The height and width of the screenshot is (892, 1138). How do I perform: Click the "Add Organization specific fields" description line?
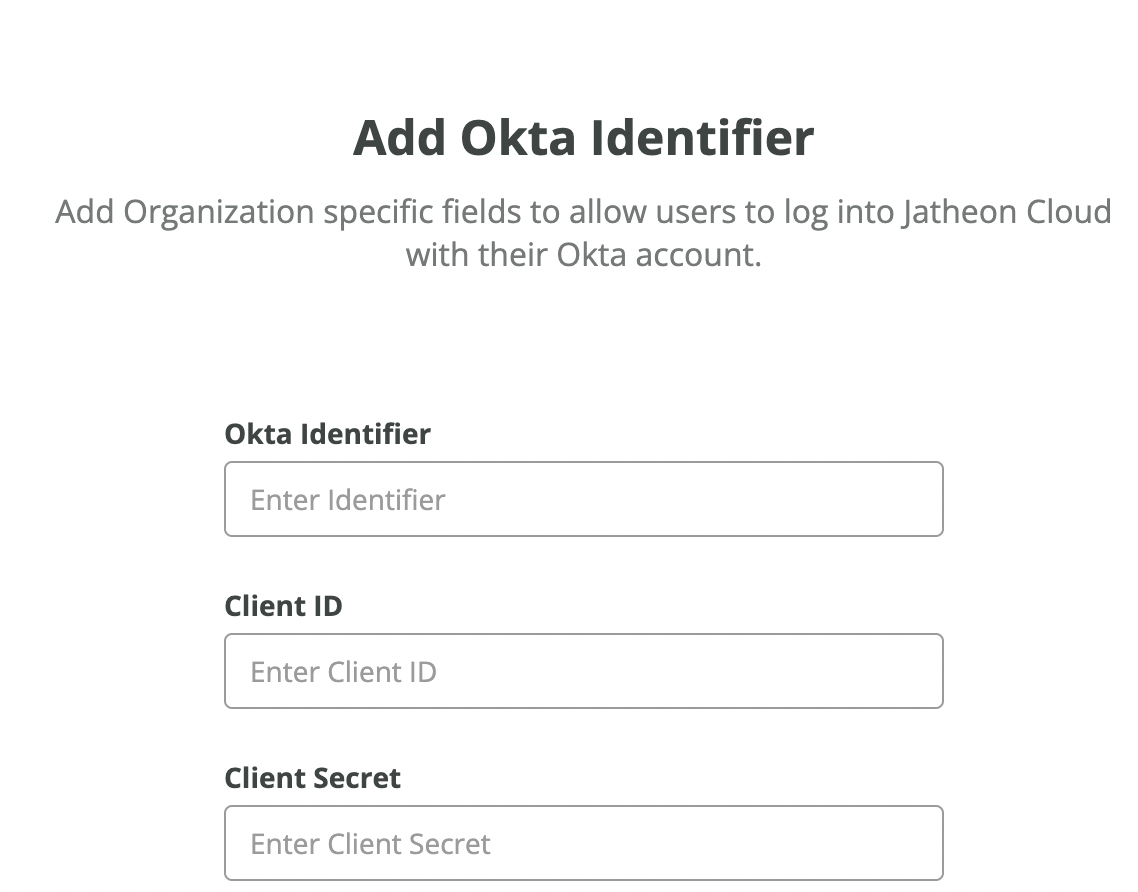(584, 212)
